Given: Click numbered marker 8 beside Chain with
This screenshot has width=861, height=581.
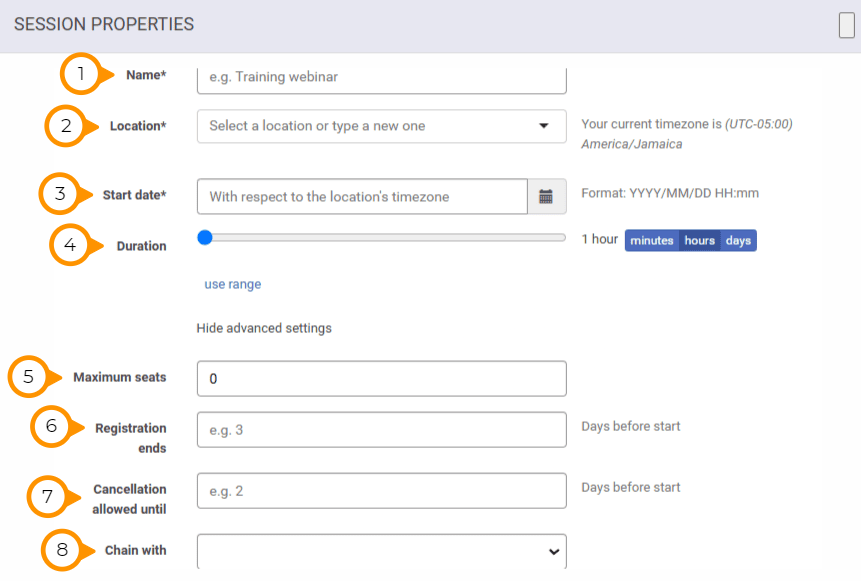Looking at the screenshot, I should pos(62,550).
